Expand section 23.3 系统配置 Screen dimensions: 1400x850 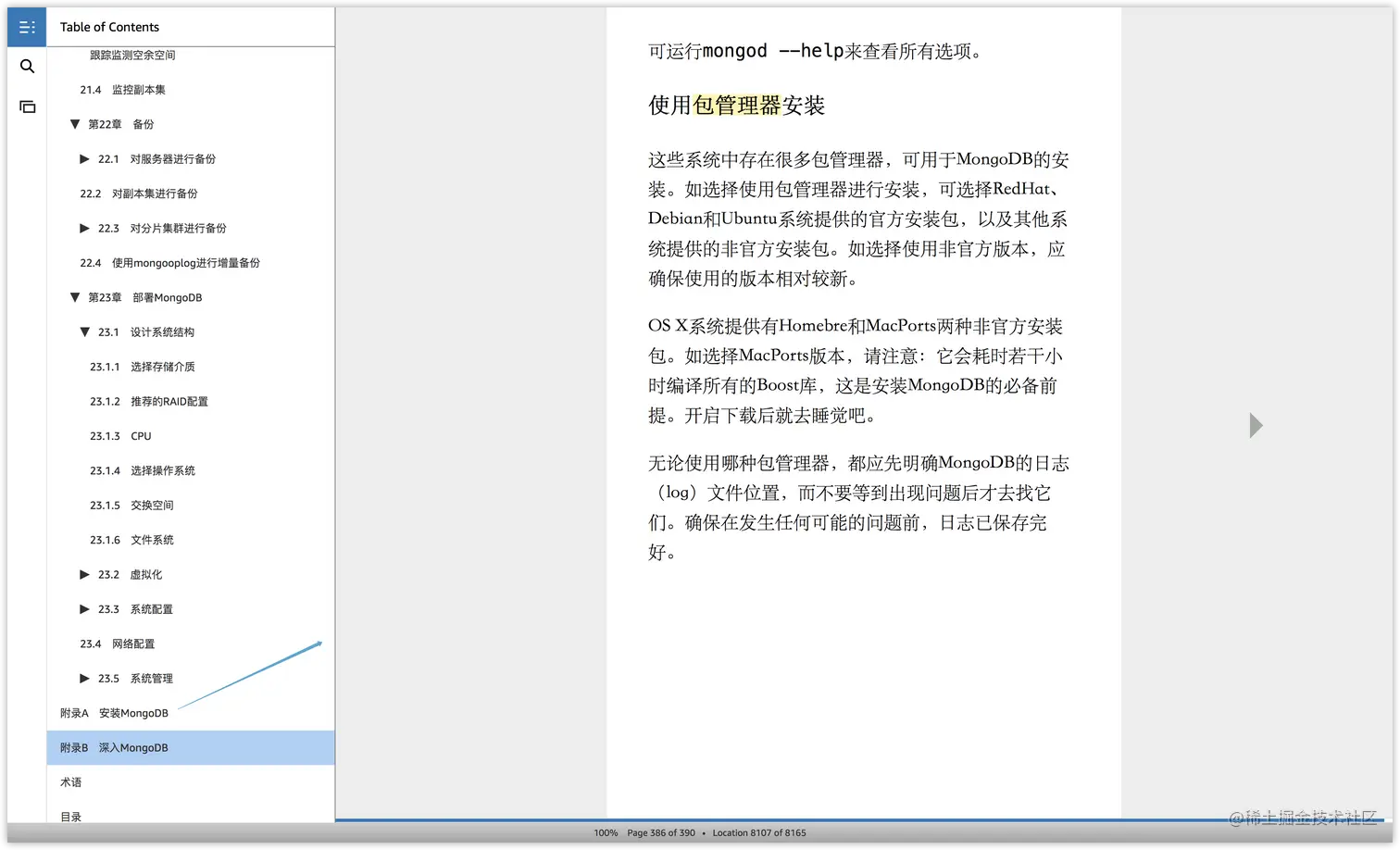pyautogui.click(x=84, y=609)
